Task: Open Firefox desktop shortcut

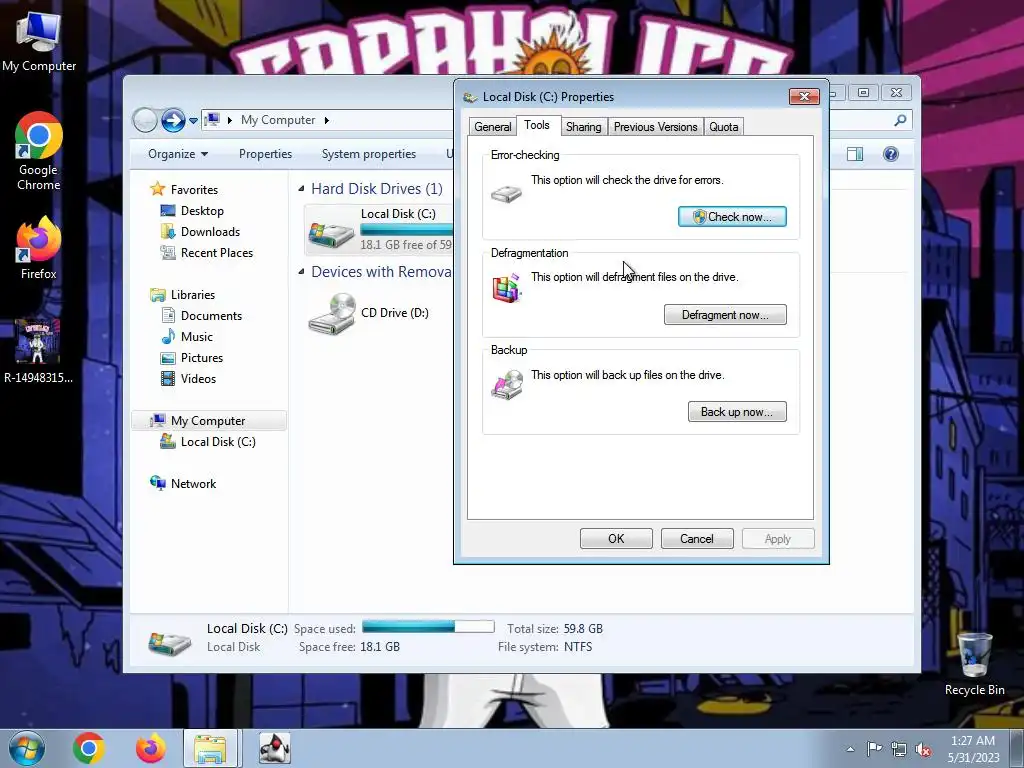Action: pyautogui.click(x=39, y=248)
